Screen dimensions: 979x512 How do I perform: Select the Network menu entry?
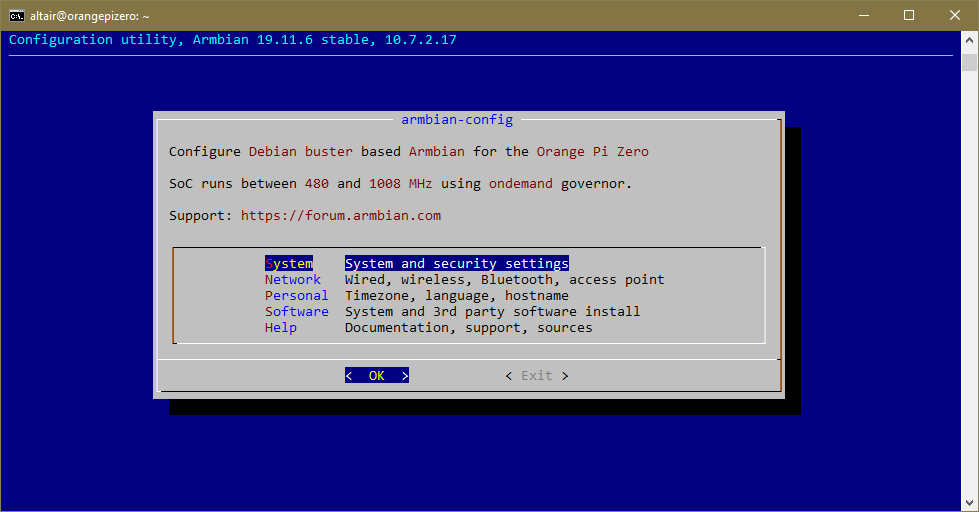[x=293, y=280]
